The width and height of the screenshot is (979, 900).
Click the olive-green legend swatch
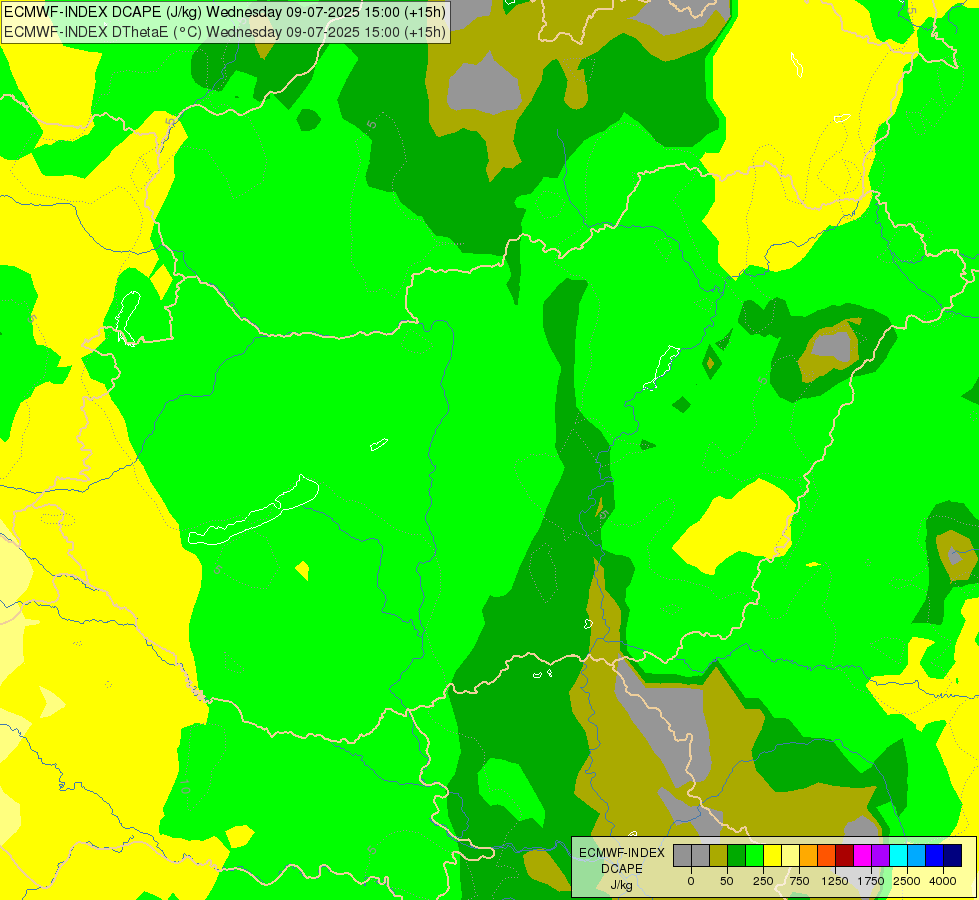(x=719, y=855)
